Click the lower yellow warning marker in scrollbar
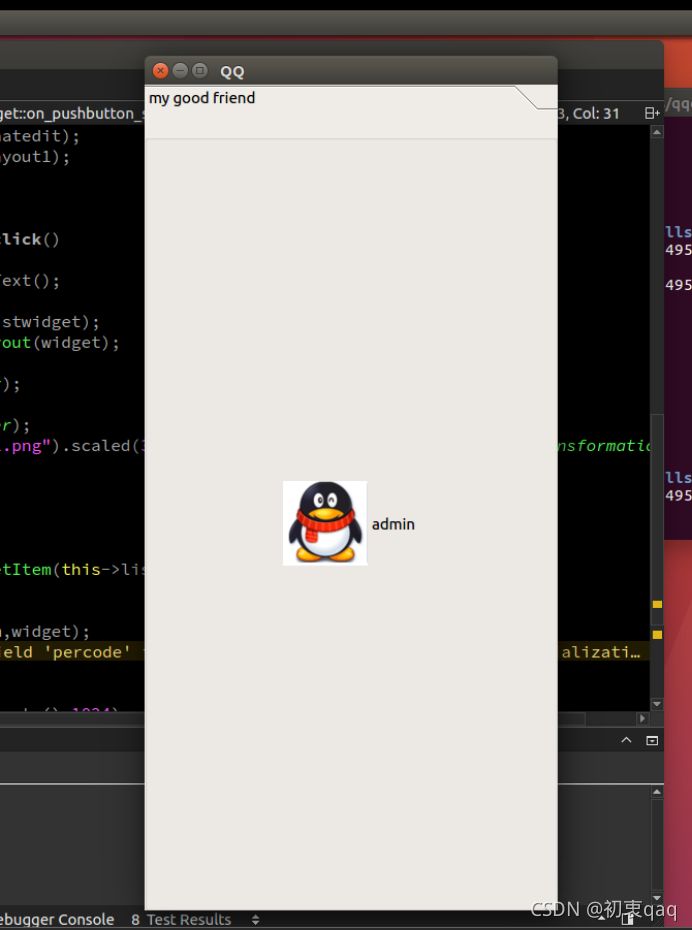 coord(657,635)
